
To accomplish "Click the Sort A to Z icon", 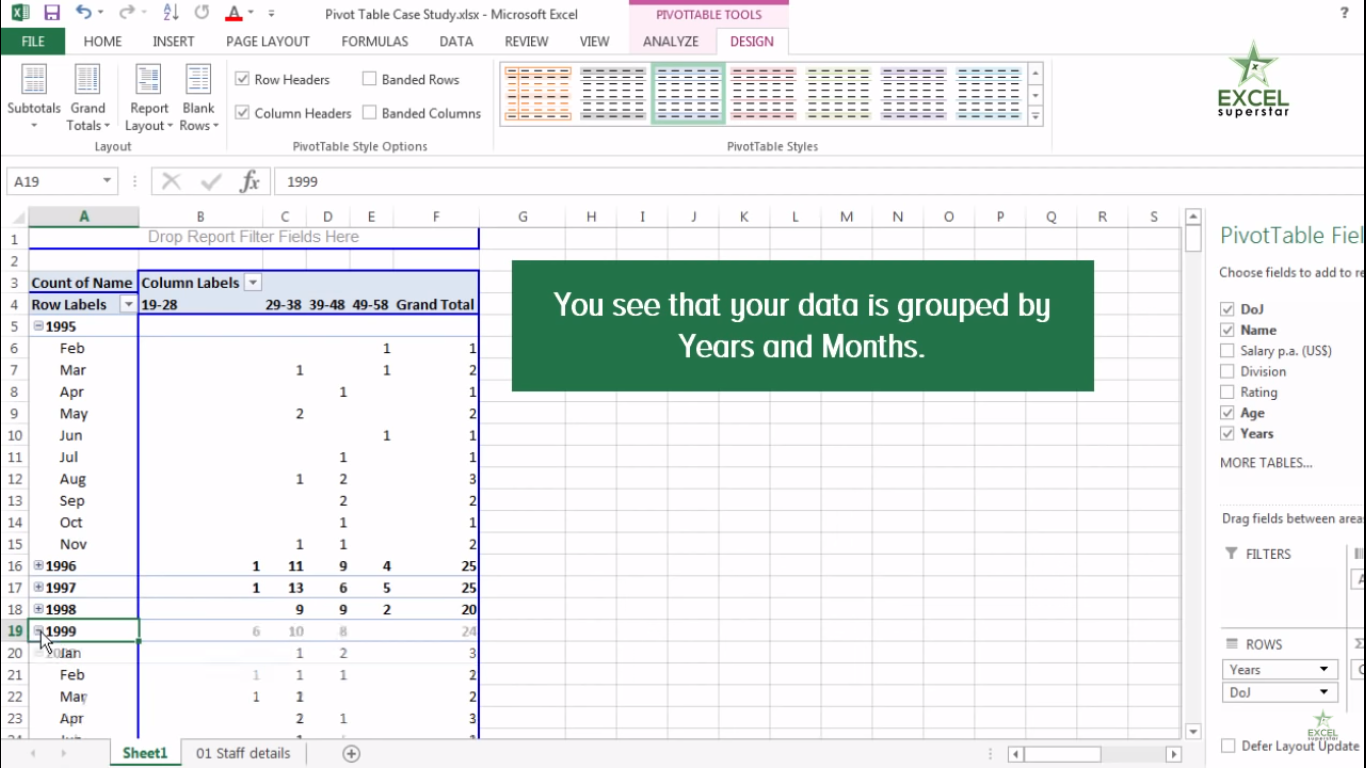I will tap(170, 13).
